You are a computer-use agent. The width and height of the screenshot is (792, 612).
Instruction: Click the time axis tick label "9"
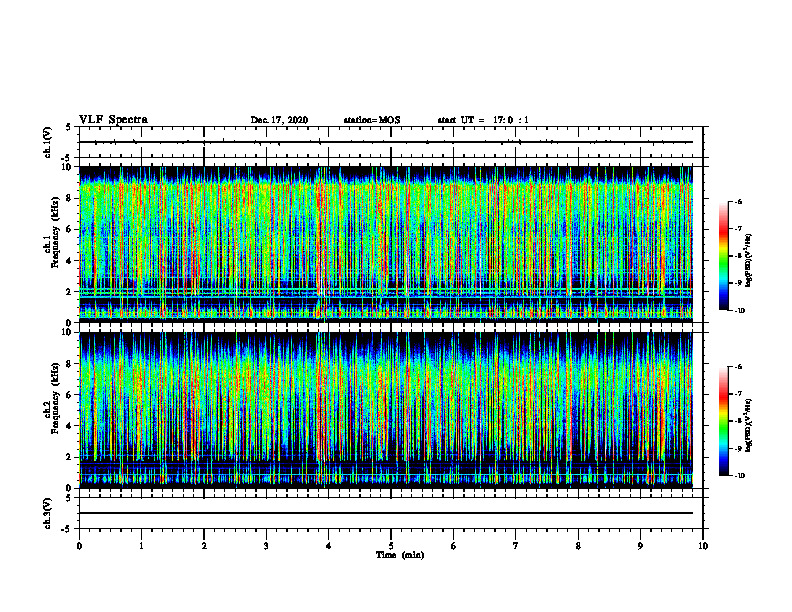click(x=640, y=546)
